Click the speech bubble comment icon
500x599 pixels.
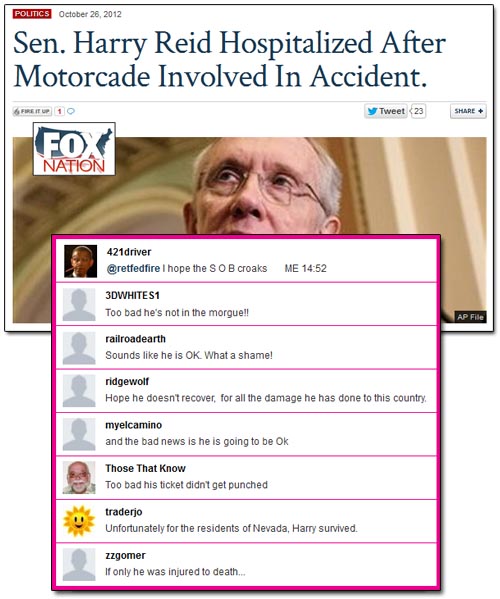pos(71,111)
